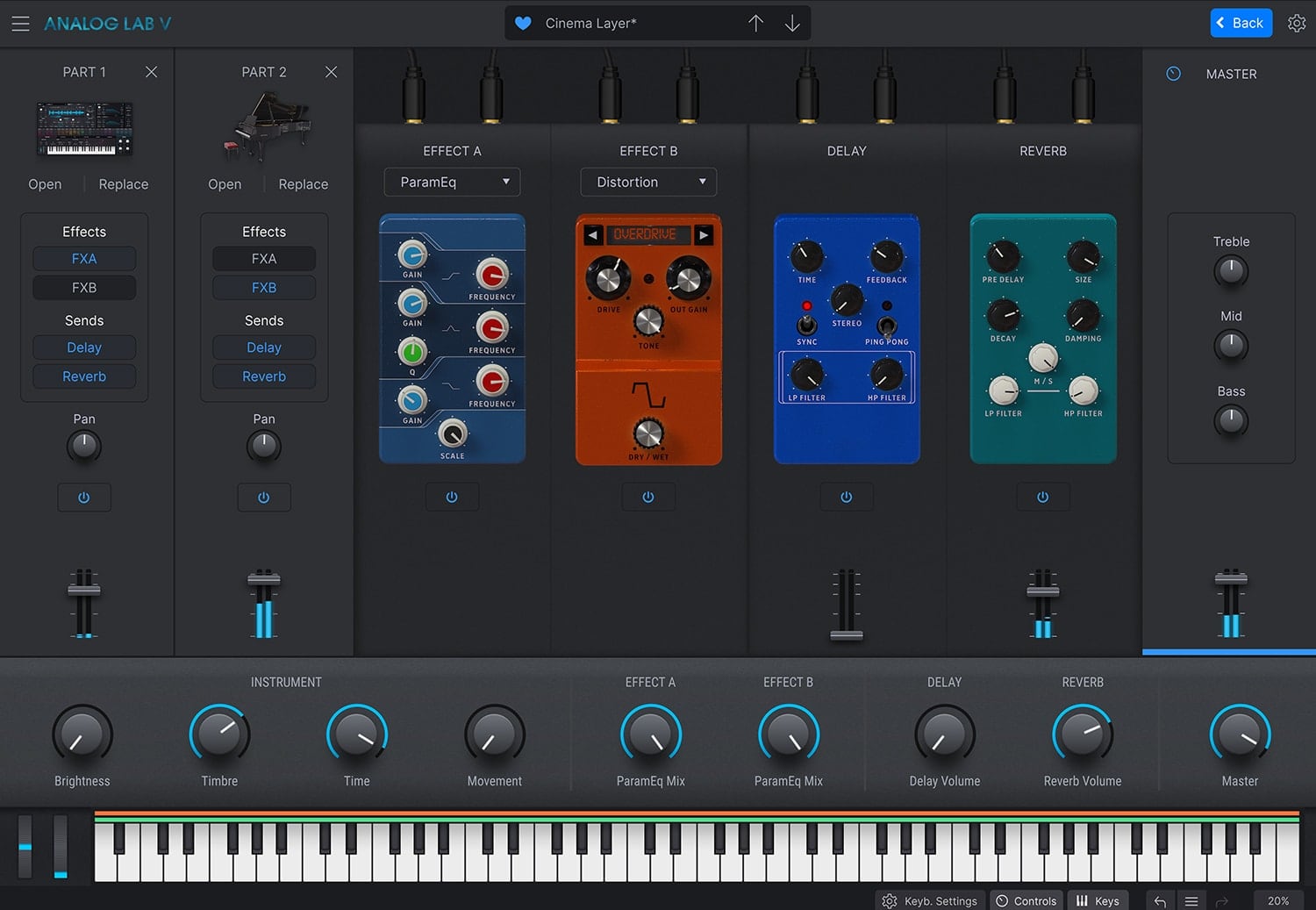This screenshot has width=1316, height=910.
Task: Toggle Part 1 power button
Action: click(84, 498)
